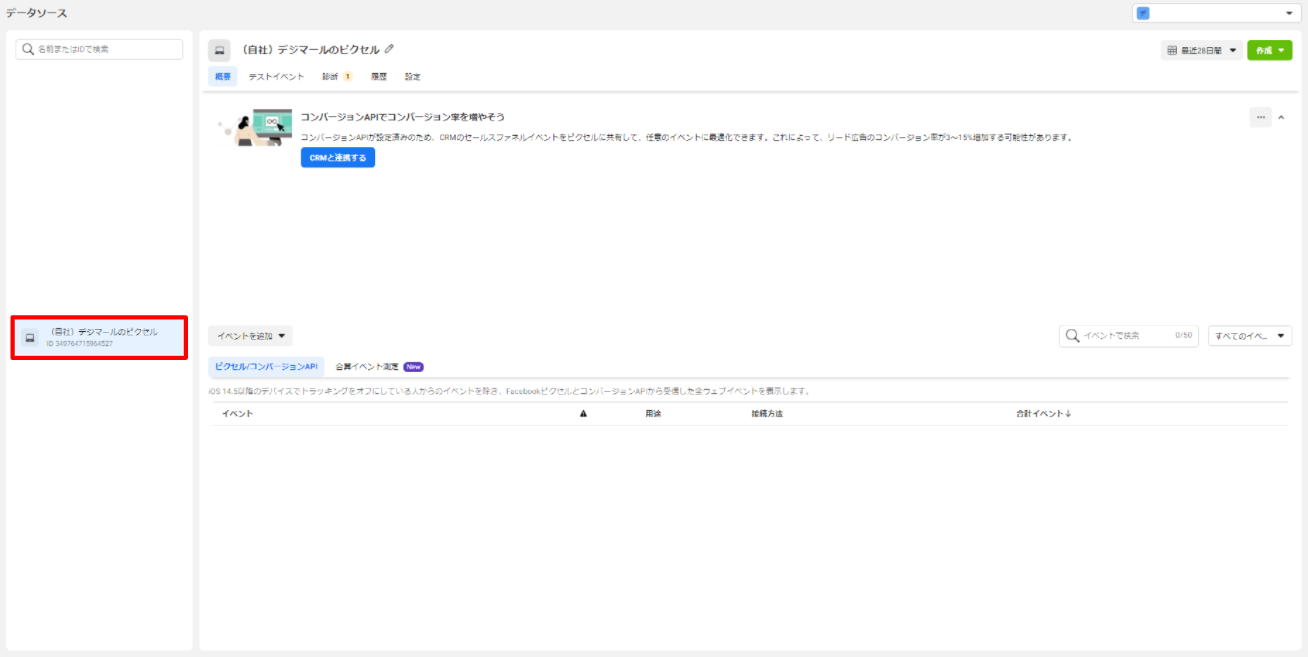Click the CRMと連携する button
The height and width of the screenshot is (657, 1308).
click(x=338, y=158)
